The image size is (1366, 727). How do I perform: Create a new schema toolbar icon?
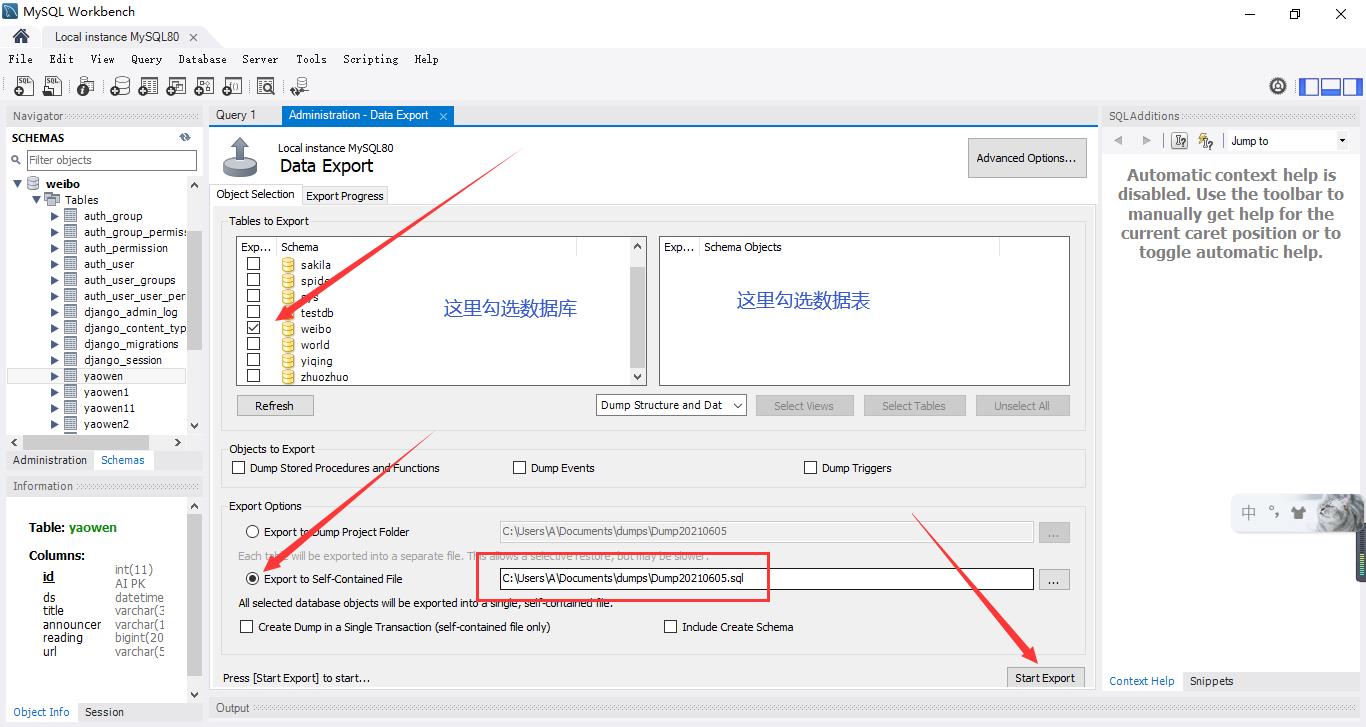point(120,87)
